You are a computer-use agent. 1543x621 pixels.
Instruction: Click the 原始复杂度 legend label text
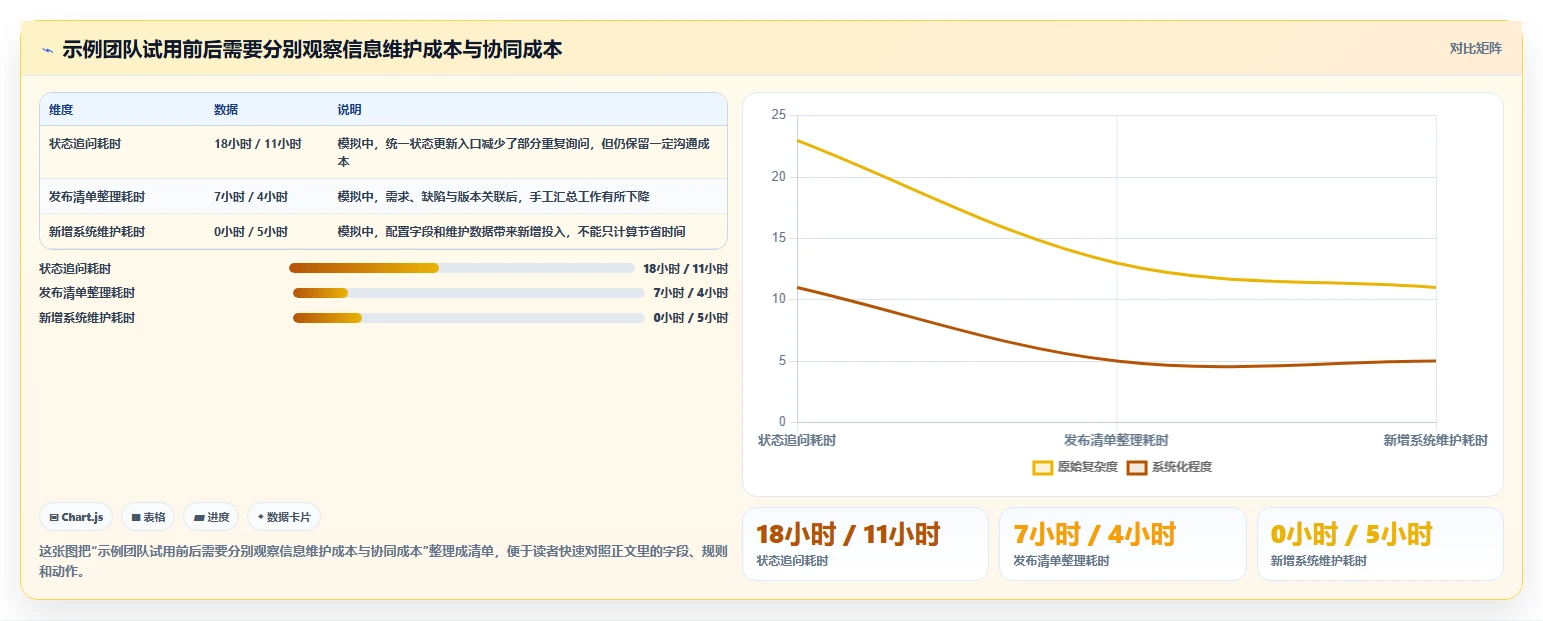tap(1088, 467)
